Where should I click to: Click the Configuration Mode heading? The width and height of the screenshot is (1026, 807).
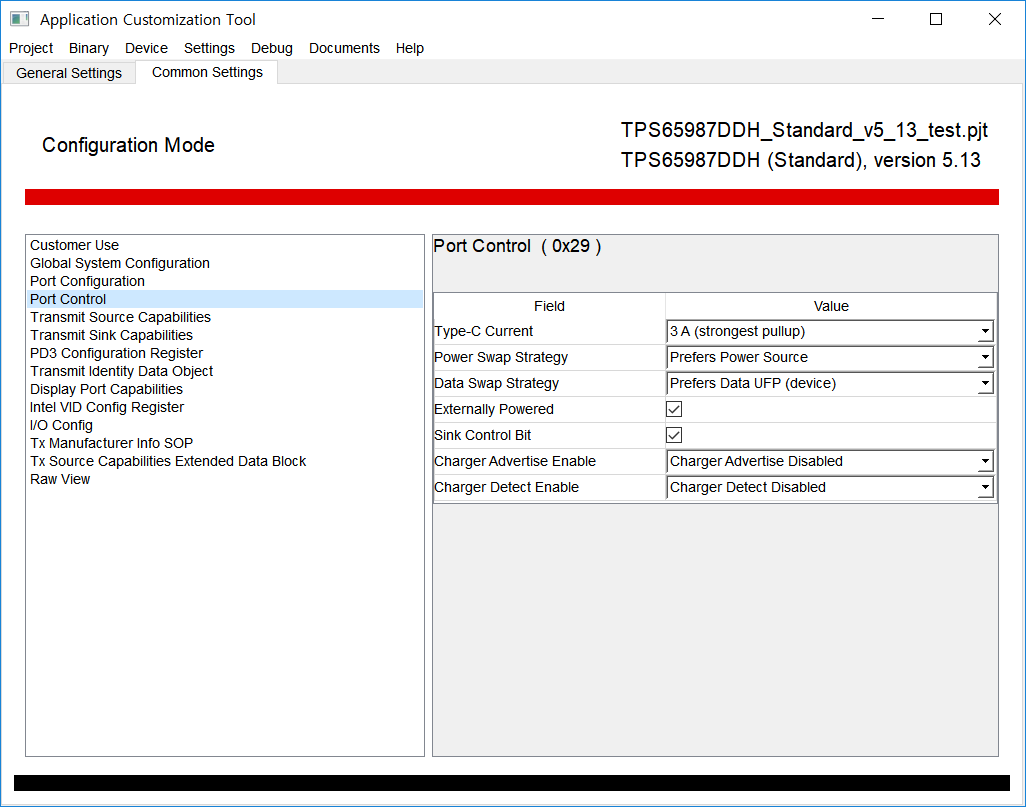(x=128, y=145)
